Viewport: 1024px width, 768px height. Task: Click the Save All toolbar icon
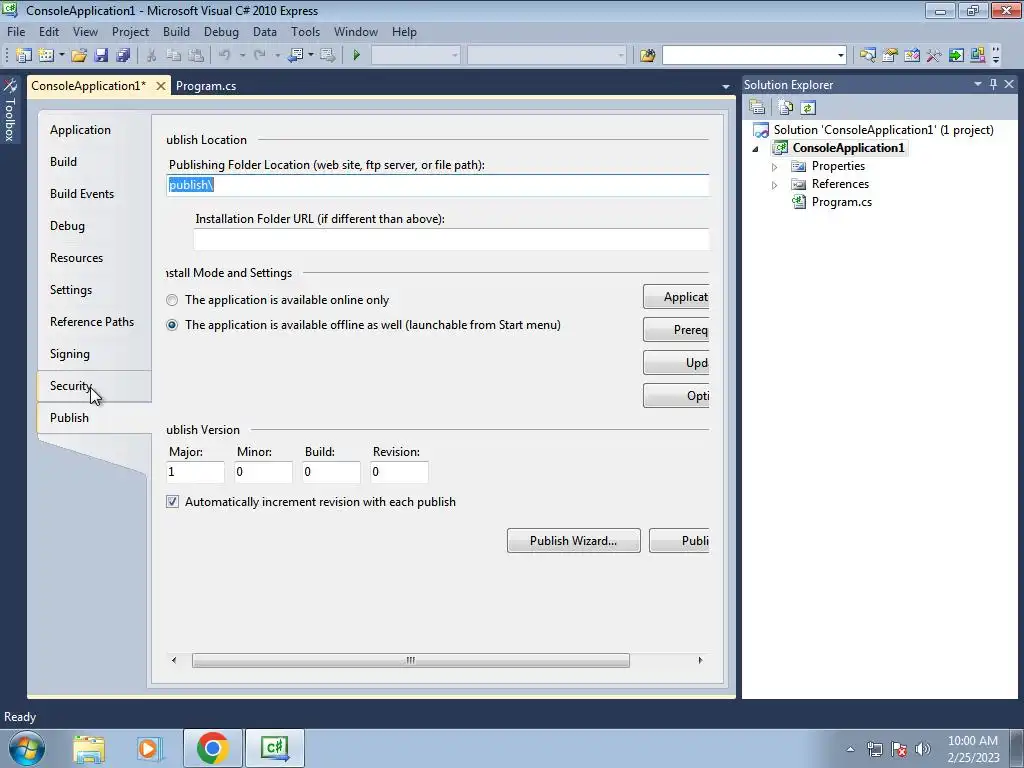(123, 55)
